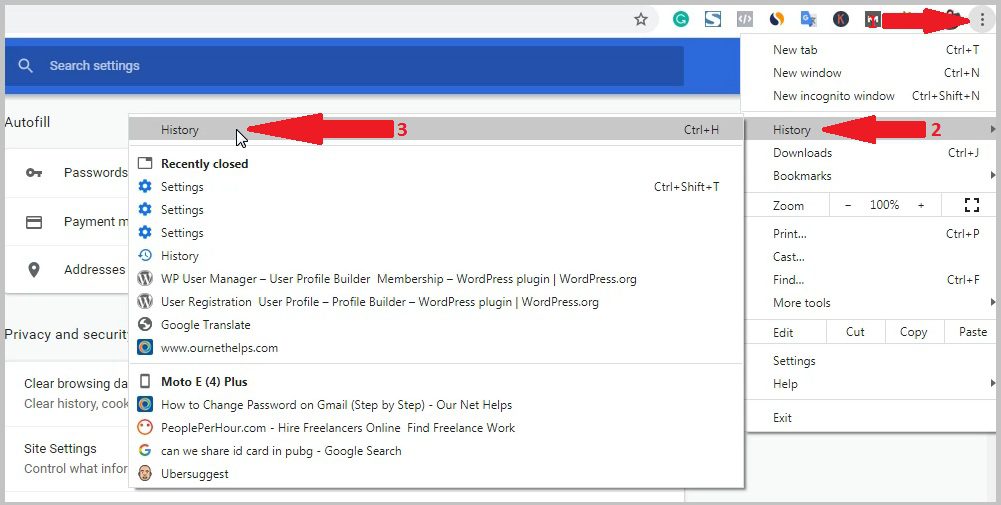Click the Cut button in Edit row

tap(855, 332)
